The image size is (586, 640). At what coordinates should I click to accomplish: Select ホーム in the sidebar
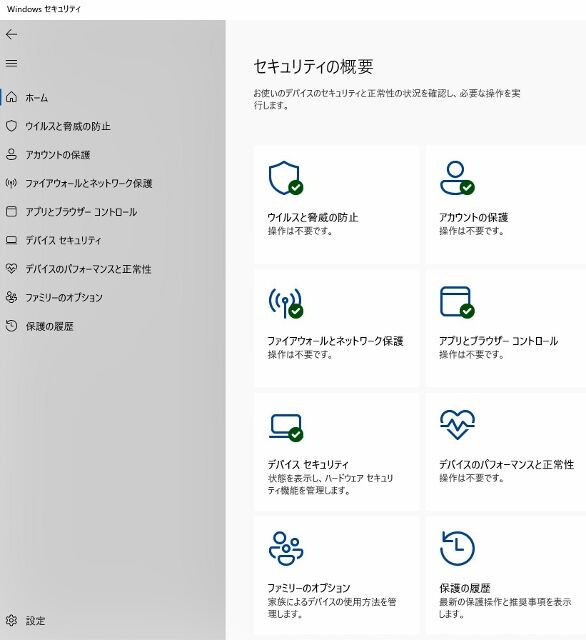tap(37, 98)
